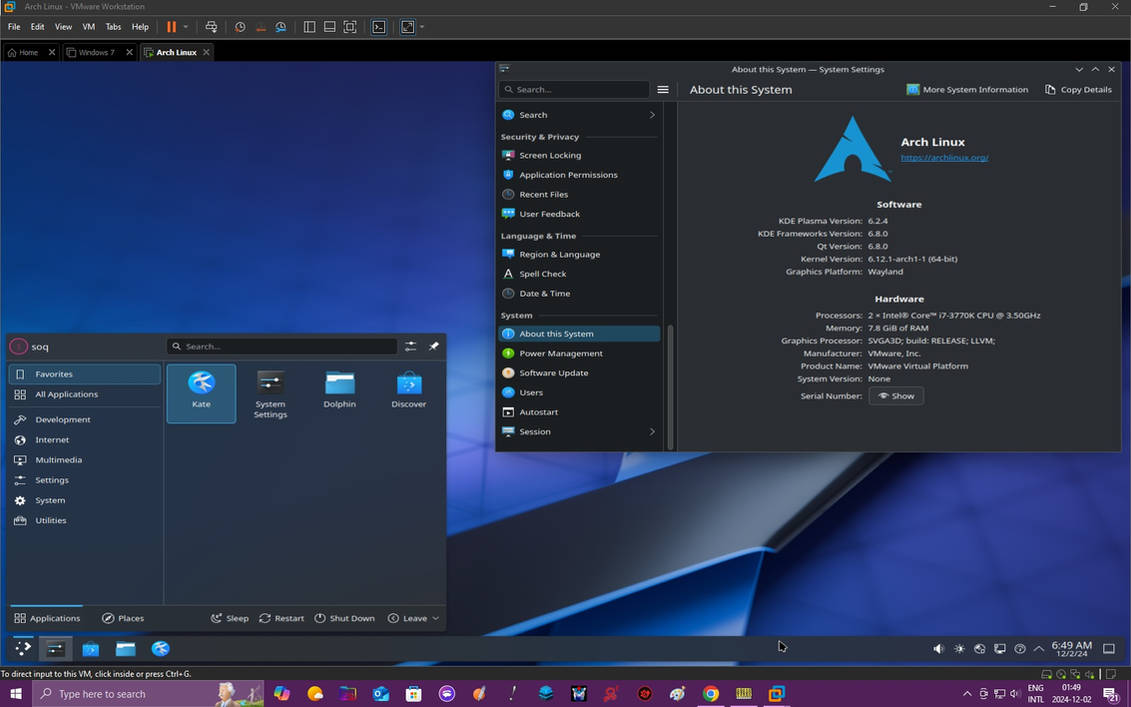This screenshot has height=707, width=1131.
Task: Click the Sleep button
Action: 229,618
